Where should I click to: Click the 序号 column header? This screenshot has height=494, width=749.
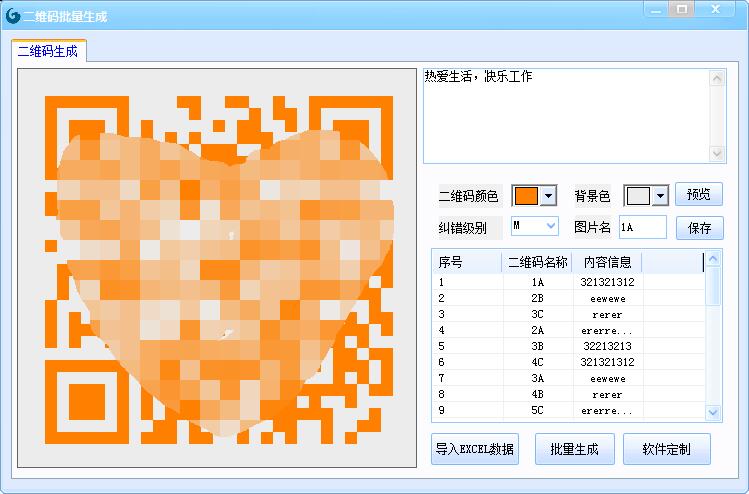point(467,262)
